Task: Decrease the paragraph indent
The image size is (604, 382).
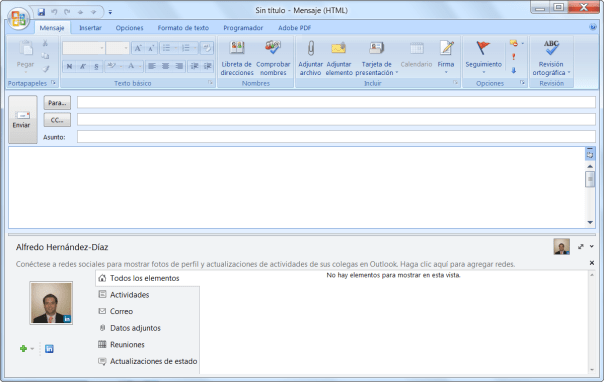Action: [x=195, y=66]
